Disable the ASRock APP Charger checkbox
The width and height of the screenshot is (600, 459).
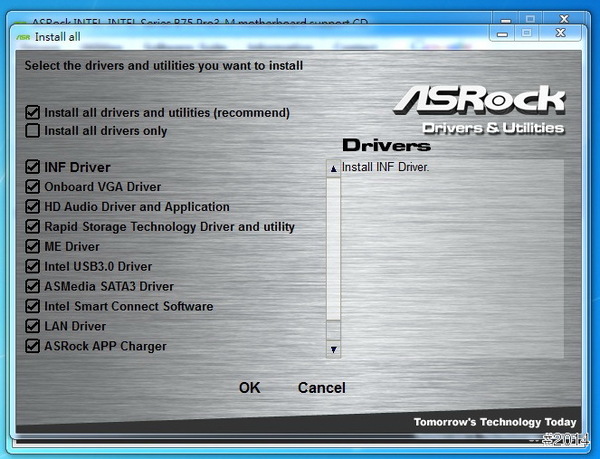pyautogui.click(x=34, y=347)
